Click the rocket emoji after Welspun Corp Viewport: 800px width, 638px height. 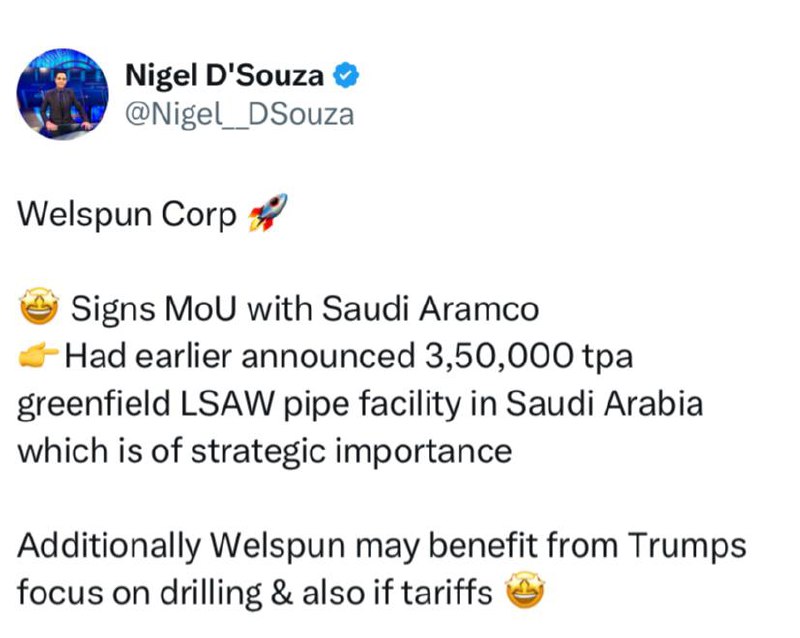[x=268, y=213]
